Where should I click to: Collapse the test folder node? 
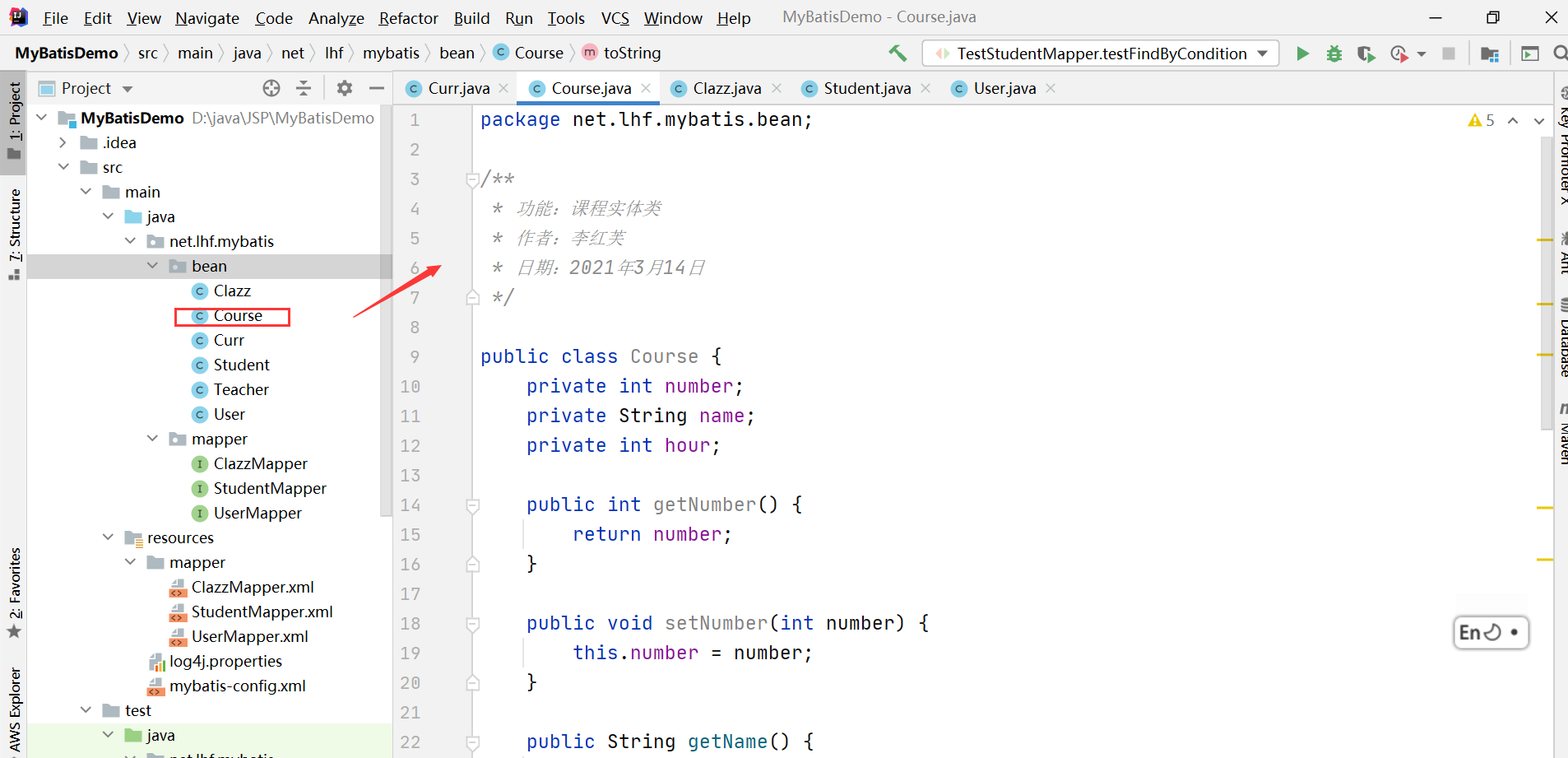click(x=86, y=710)
